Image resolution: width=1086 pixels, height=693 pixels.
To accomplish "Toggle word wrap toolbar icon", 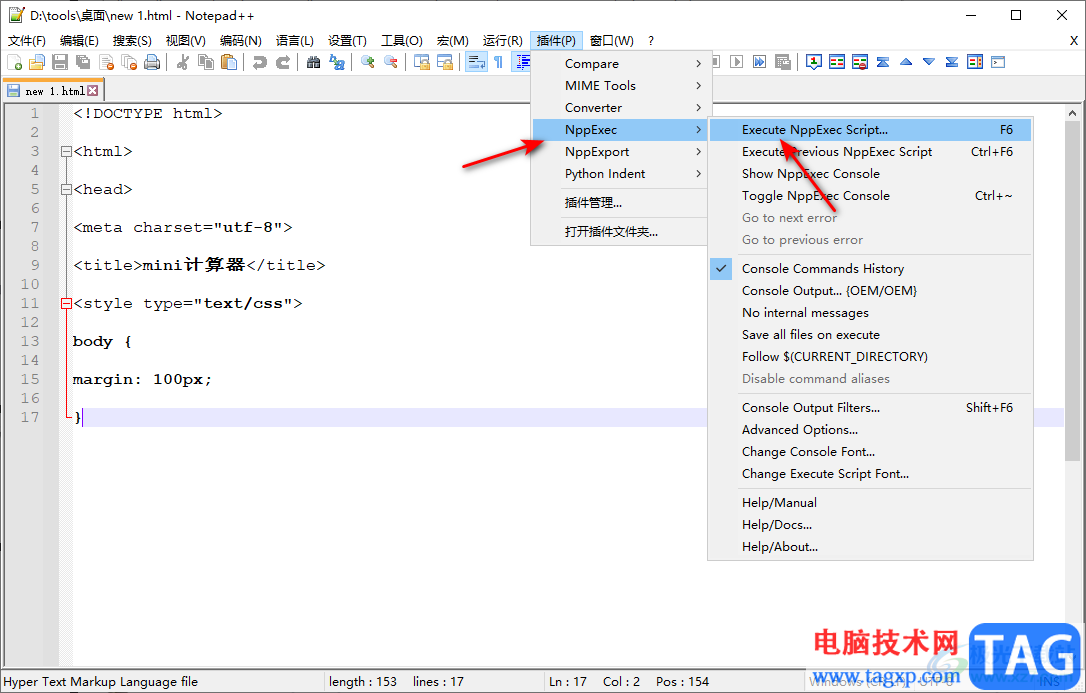I will click(476, 62).
